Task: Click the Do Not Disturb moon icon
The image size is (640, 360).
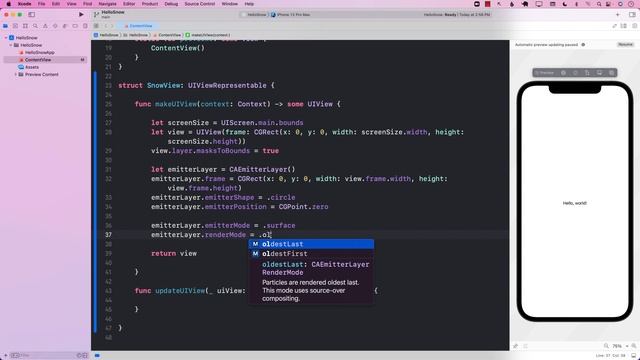Action: point(565,4)
